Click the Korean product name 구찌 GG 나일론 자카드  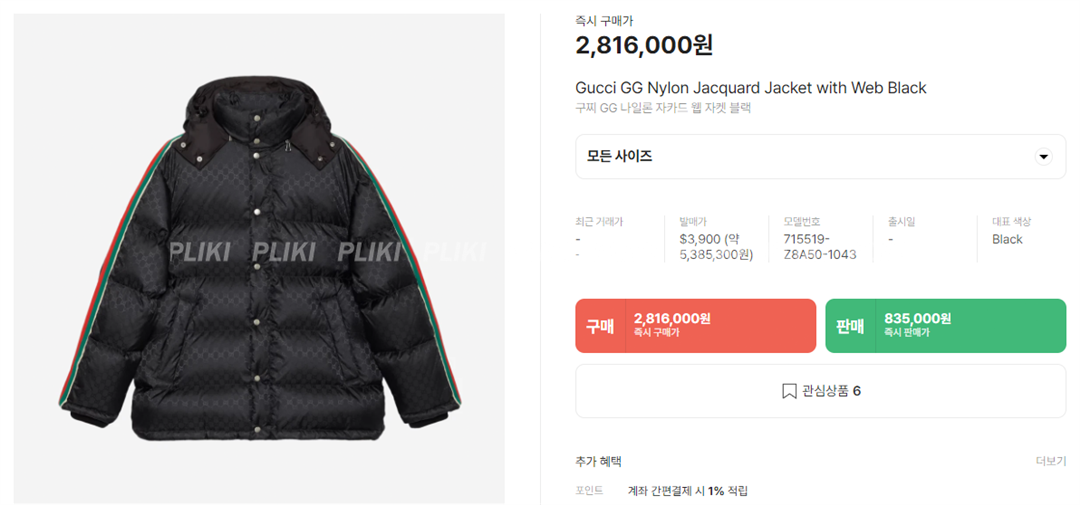click(x=663, y=108)
